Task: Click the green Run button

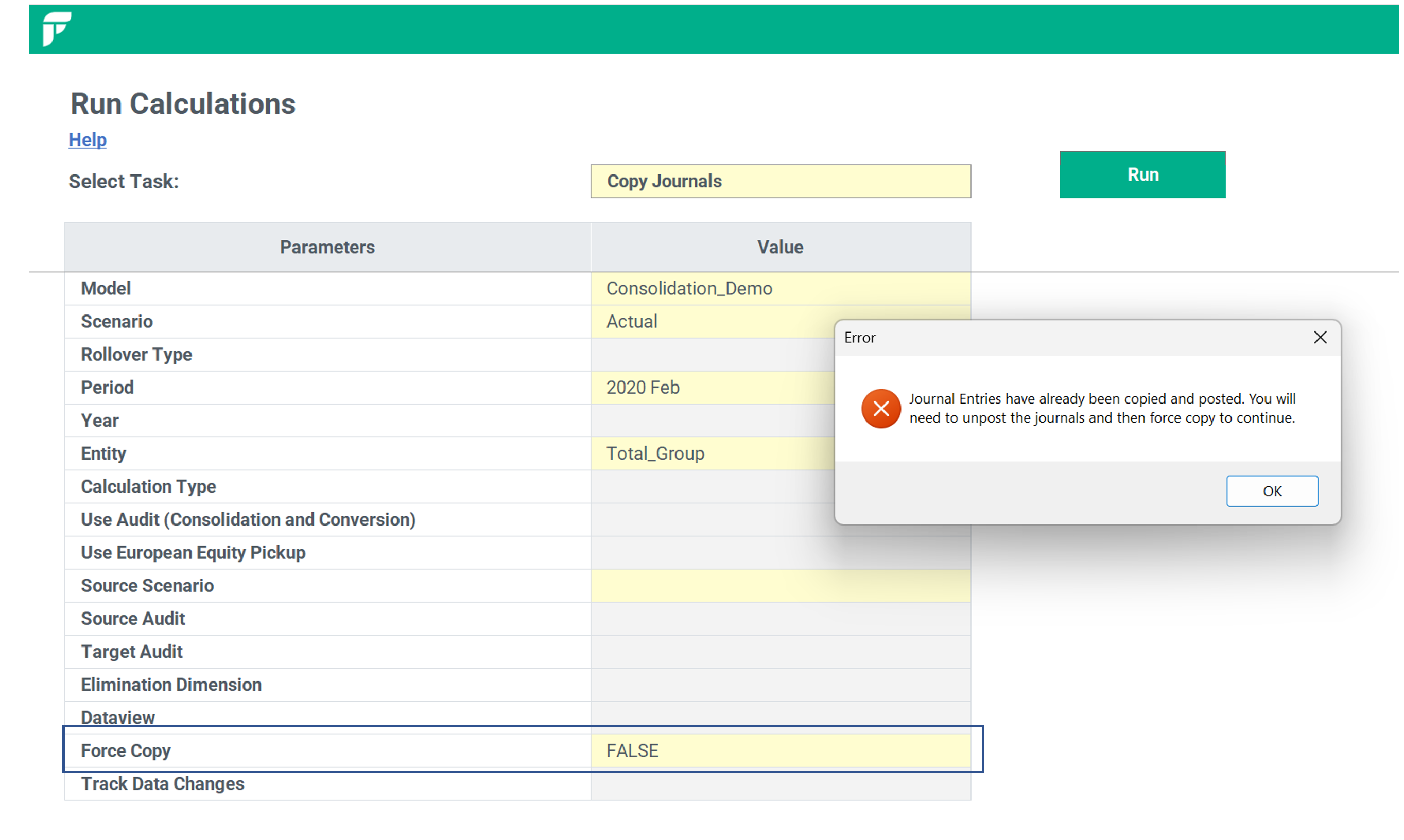Action: 1142,174
